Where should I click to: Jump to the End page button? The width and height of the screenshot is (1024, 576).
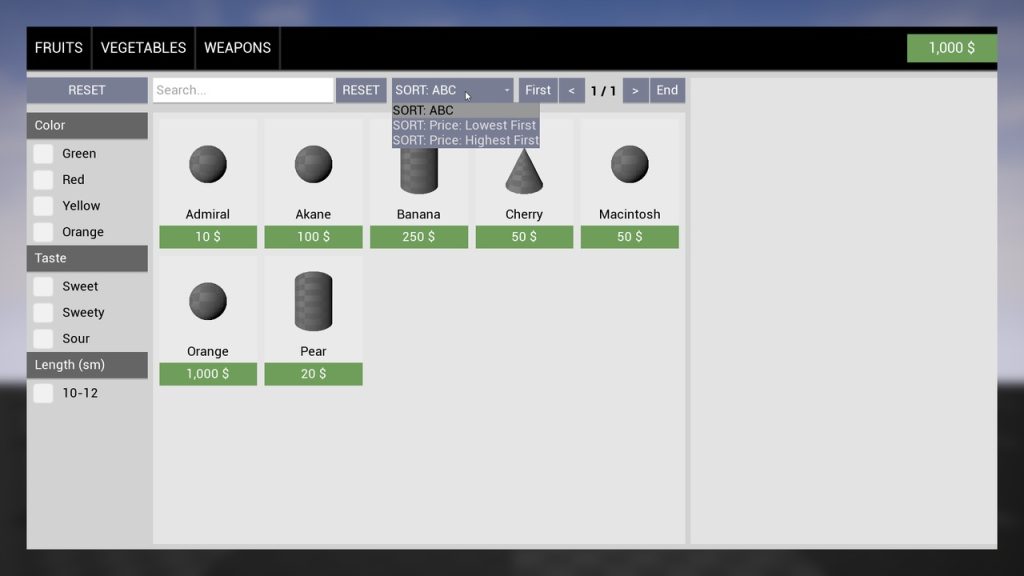pos(667,90)
